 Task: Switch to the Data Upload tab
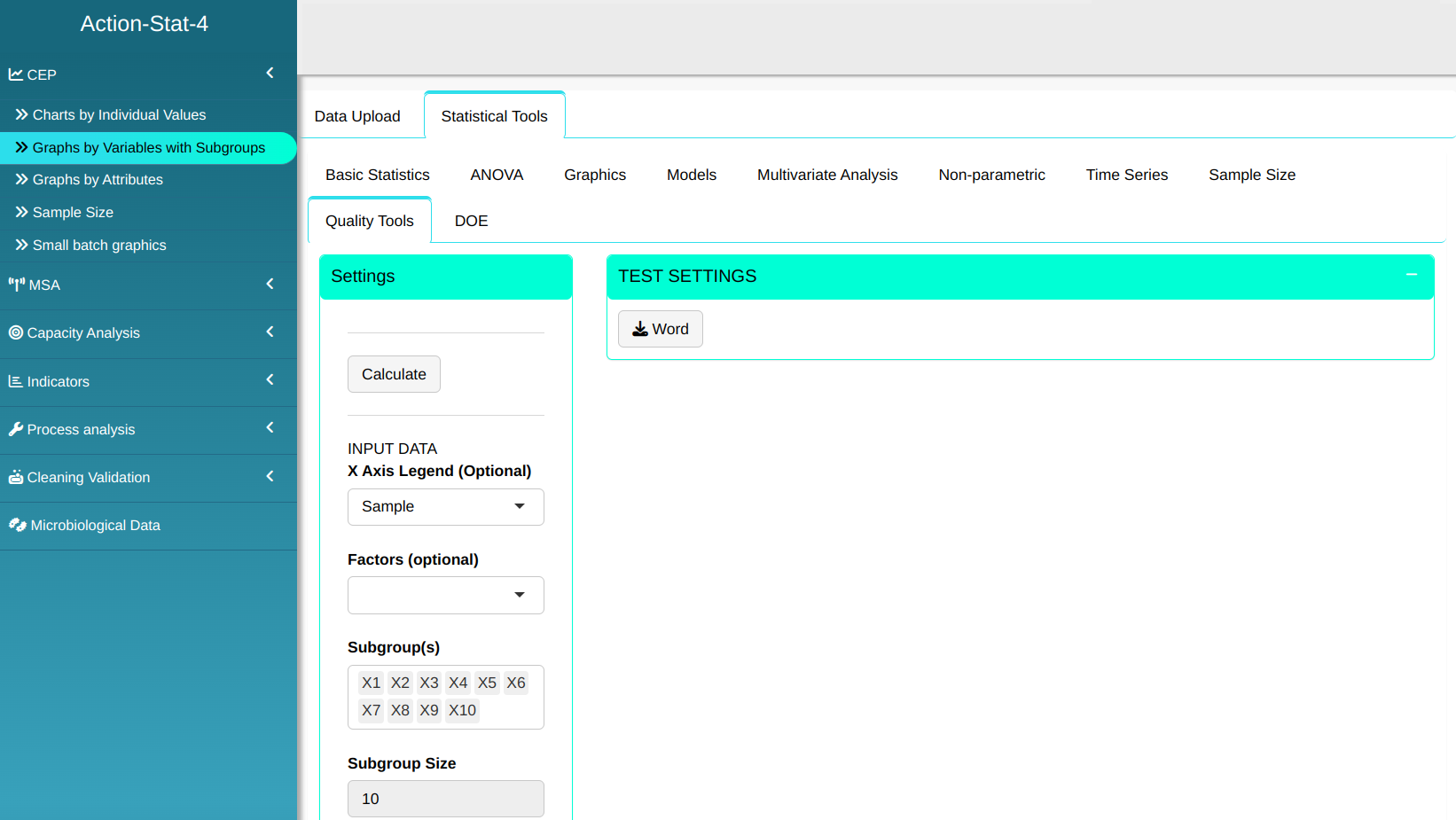(x=357, y=116)
